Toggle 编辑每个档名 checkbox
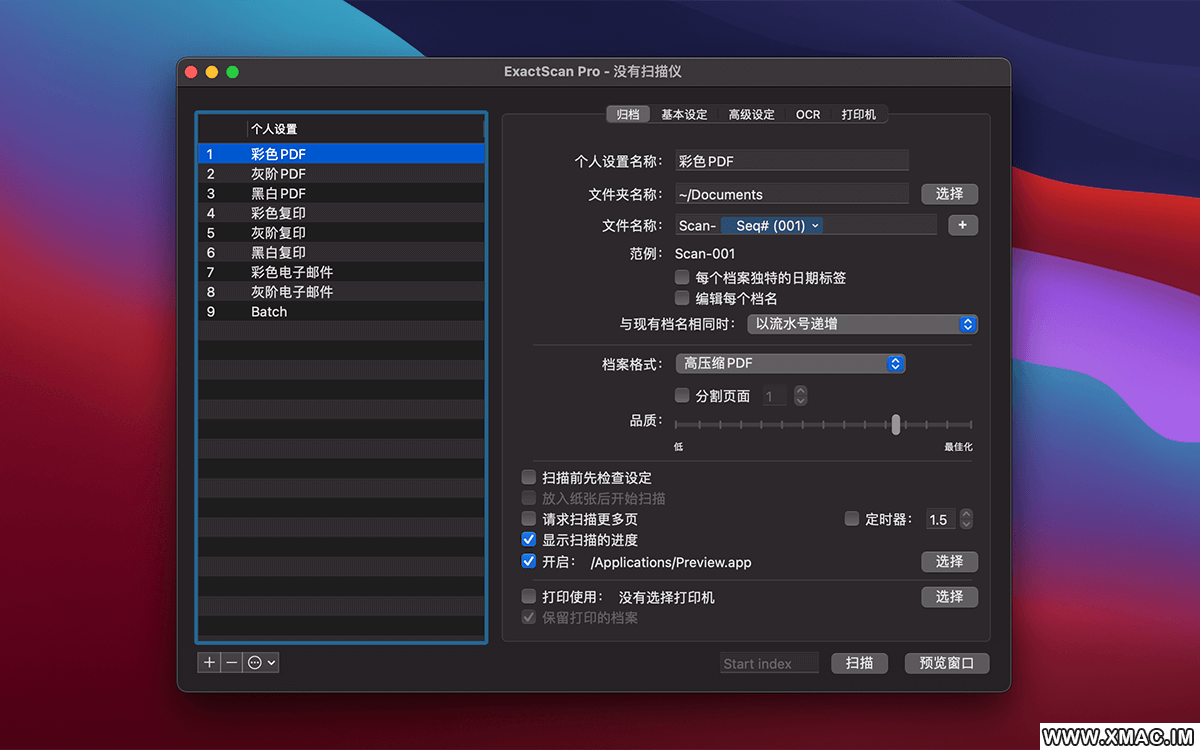The width and height of the screenshot is (1200, 750). [x=682, y=298]
